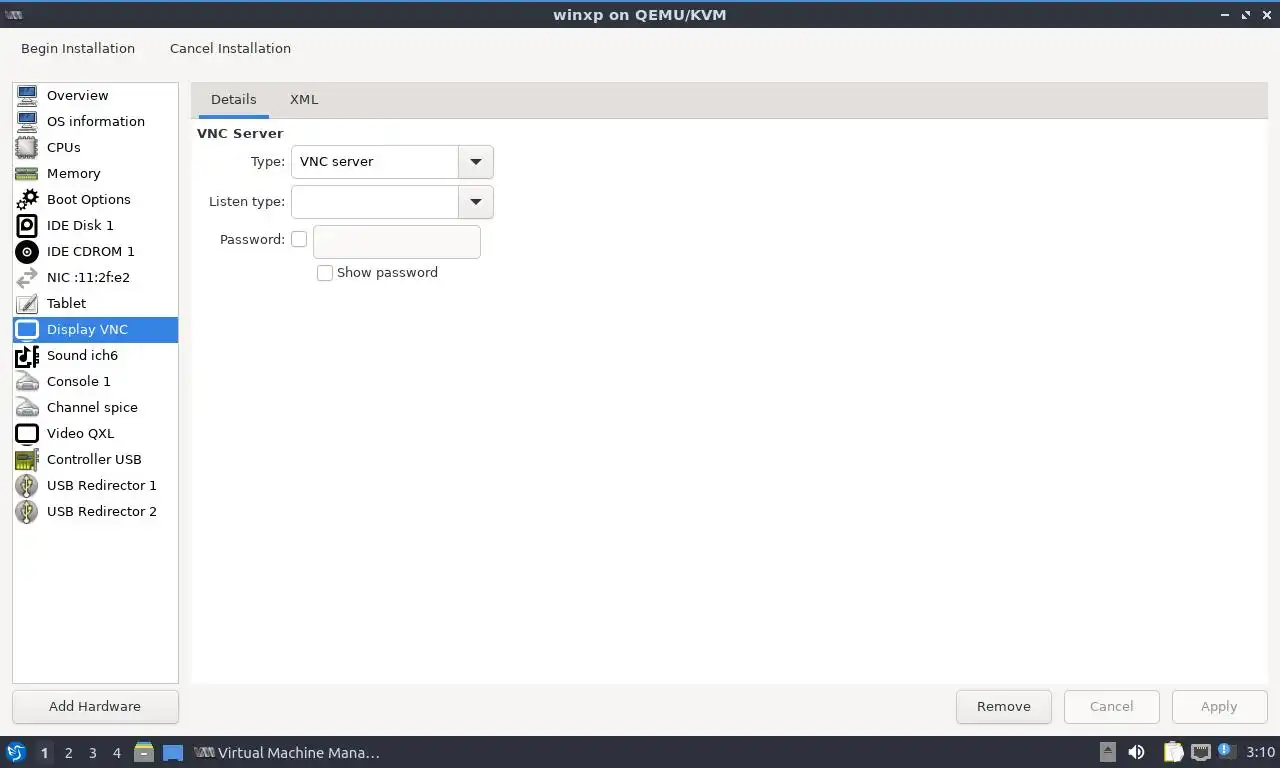Click the Remove button
The image size is (1280, 768).
[x=1004, y=706]
